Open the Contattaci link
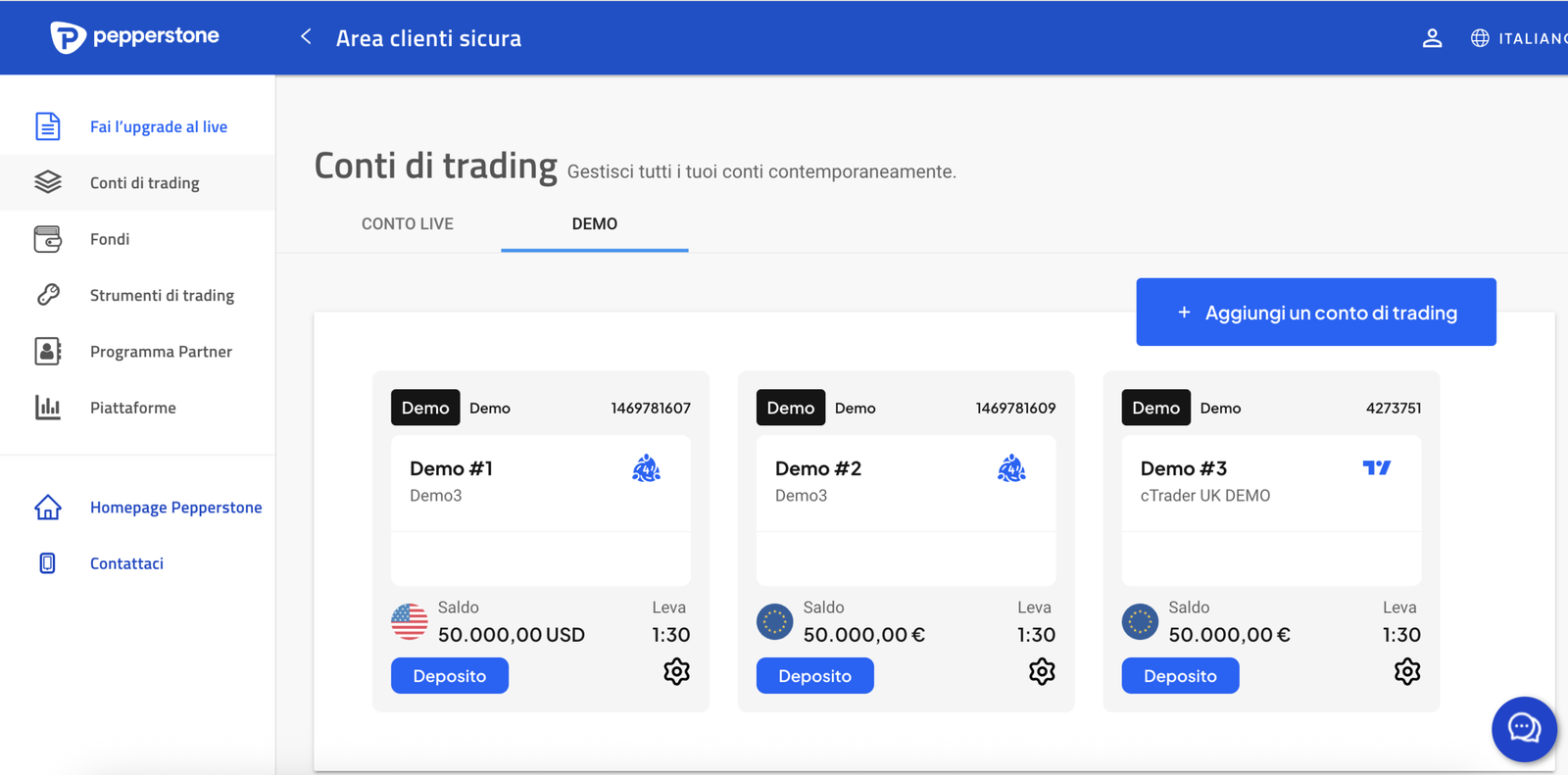The width and height of the screenshot is (1568, 775). pyautogui.click(x=126, y=563)
